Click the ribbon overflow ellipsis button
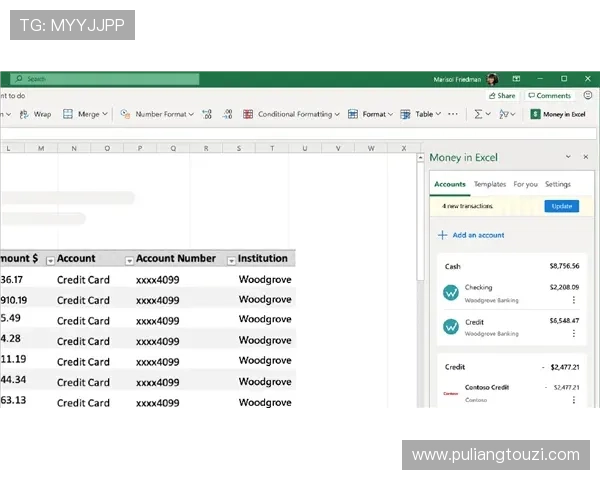Viewport: 600px width, 480px height. 452,114
